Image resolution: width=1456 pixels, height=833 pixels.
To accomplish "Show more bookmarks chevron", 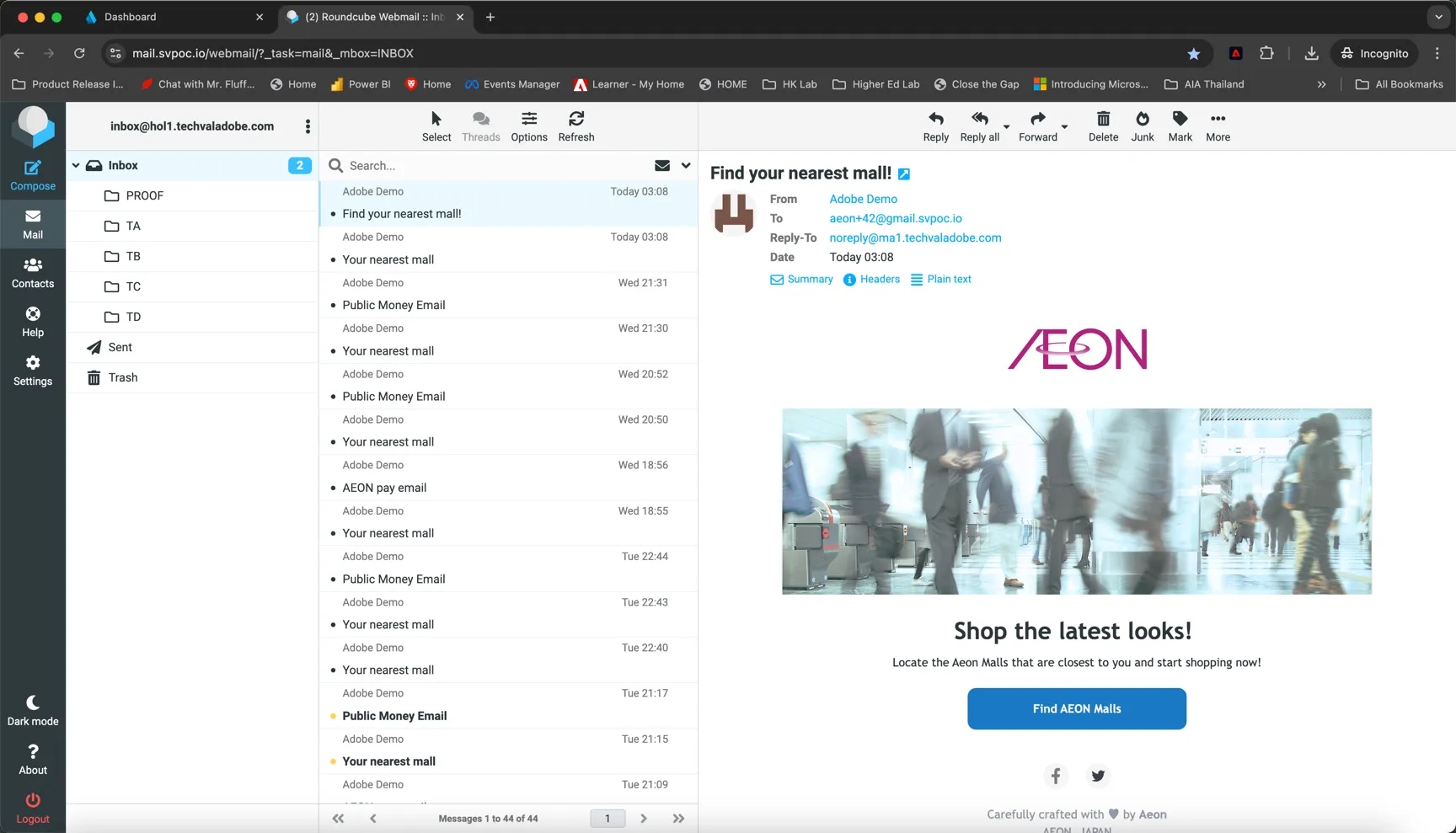I will (1321, 84).
